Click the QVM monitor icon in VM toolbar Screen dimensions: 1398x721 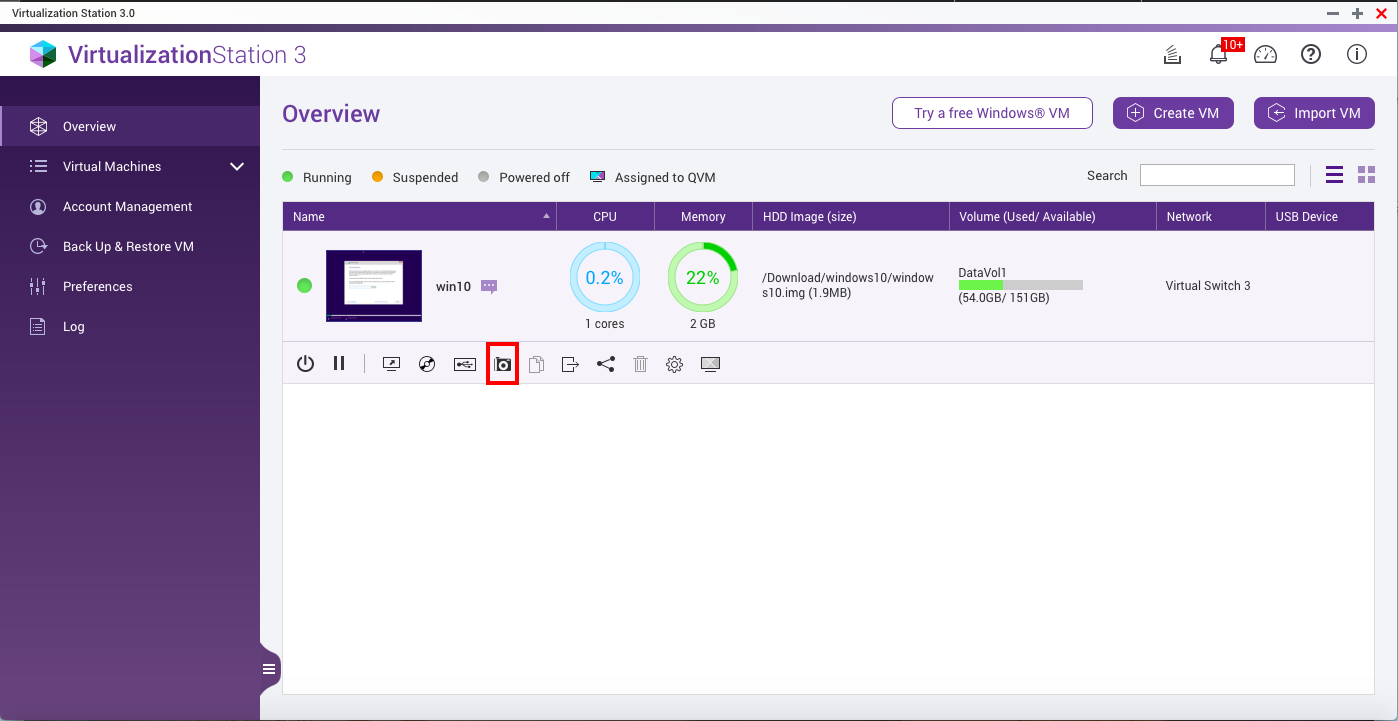coord(710,364)
